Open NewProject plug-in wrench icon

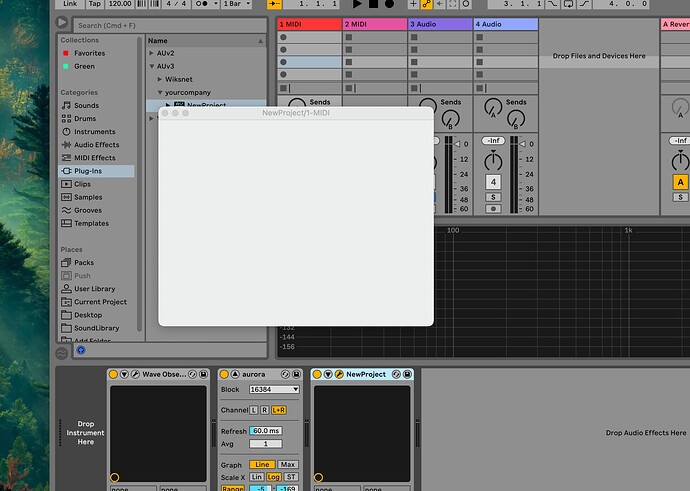tap(339, 374)
